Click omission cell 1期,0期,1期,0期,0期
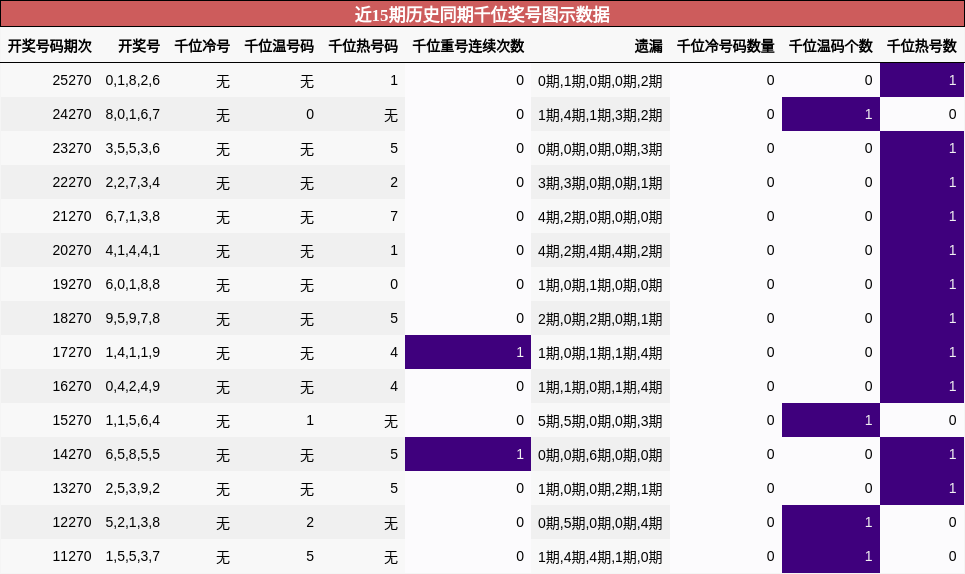The height and width of the screenshot is (574, 965). [x=600, y=285]
